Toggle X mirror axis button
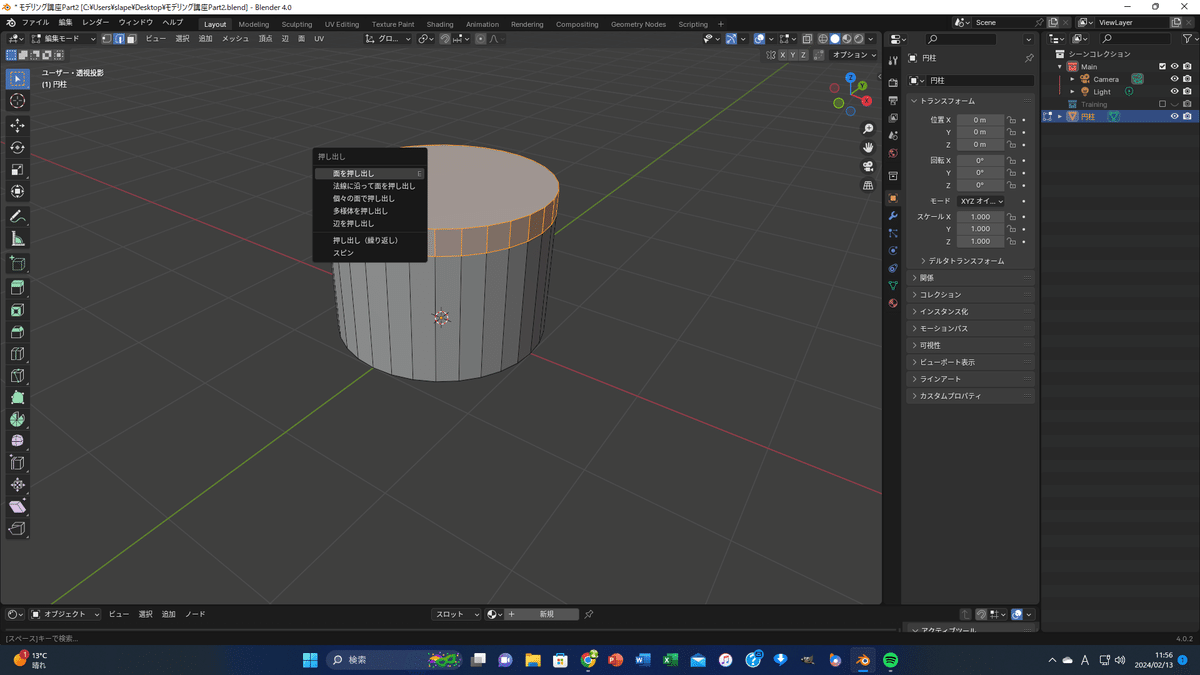1200x675 pixels. point(785,55)
